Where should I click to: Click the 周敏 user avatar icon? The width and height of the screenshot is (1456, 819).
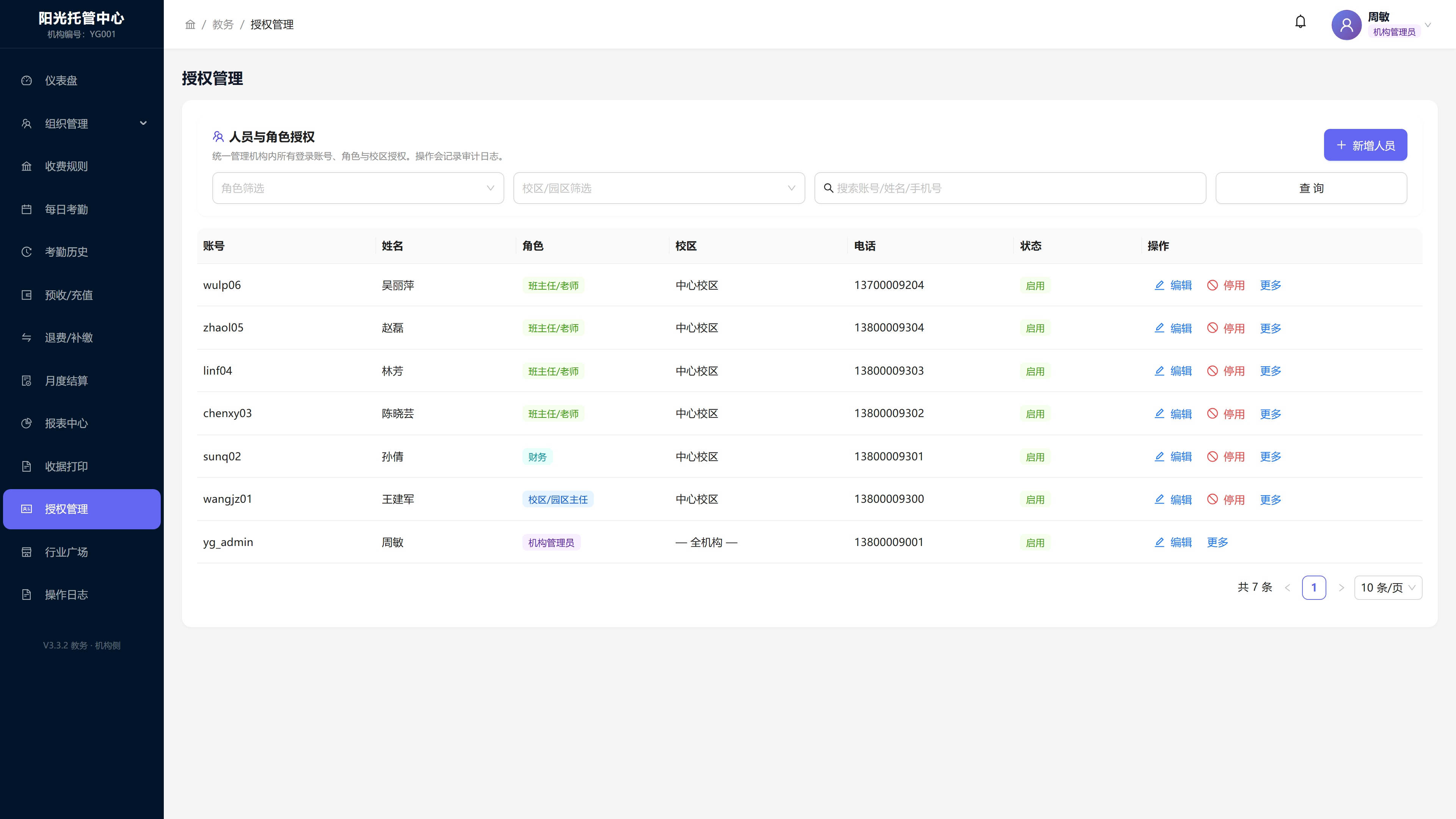[1346, 24]
